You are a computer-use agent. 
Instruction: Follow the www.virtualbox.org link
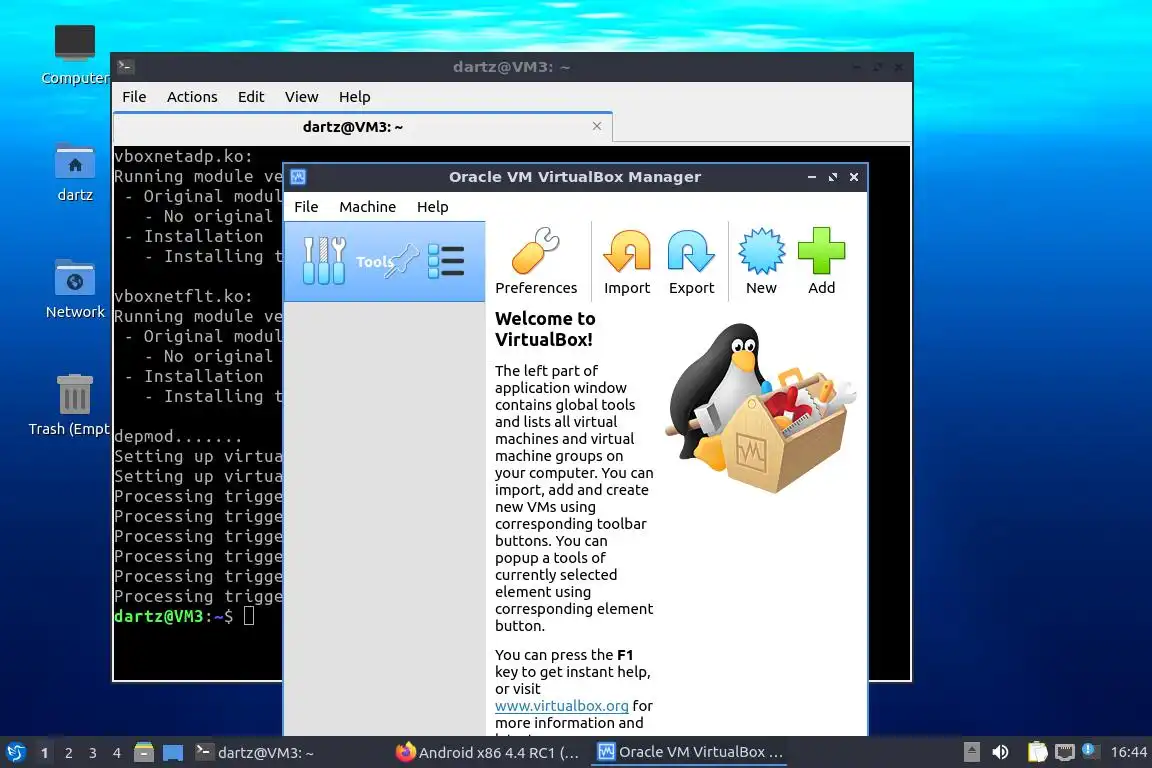(x=561, y=706)
